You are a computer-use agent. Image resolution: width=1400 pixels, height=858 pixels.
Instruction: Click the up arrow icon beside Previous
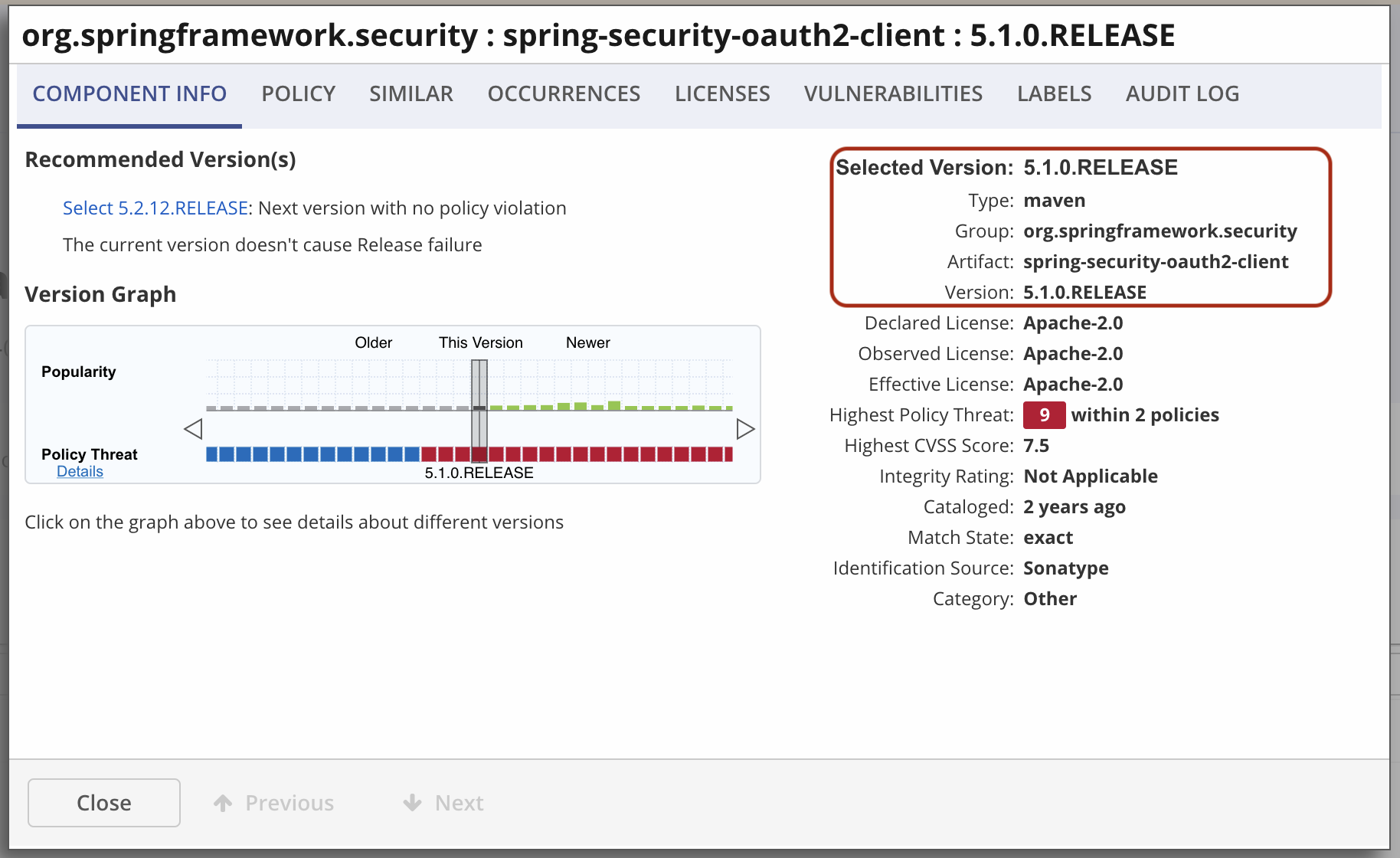(x=223, y=803)
